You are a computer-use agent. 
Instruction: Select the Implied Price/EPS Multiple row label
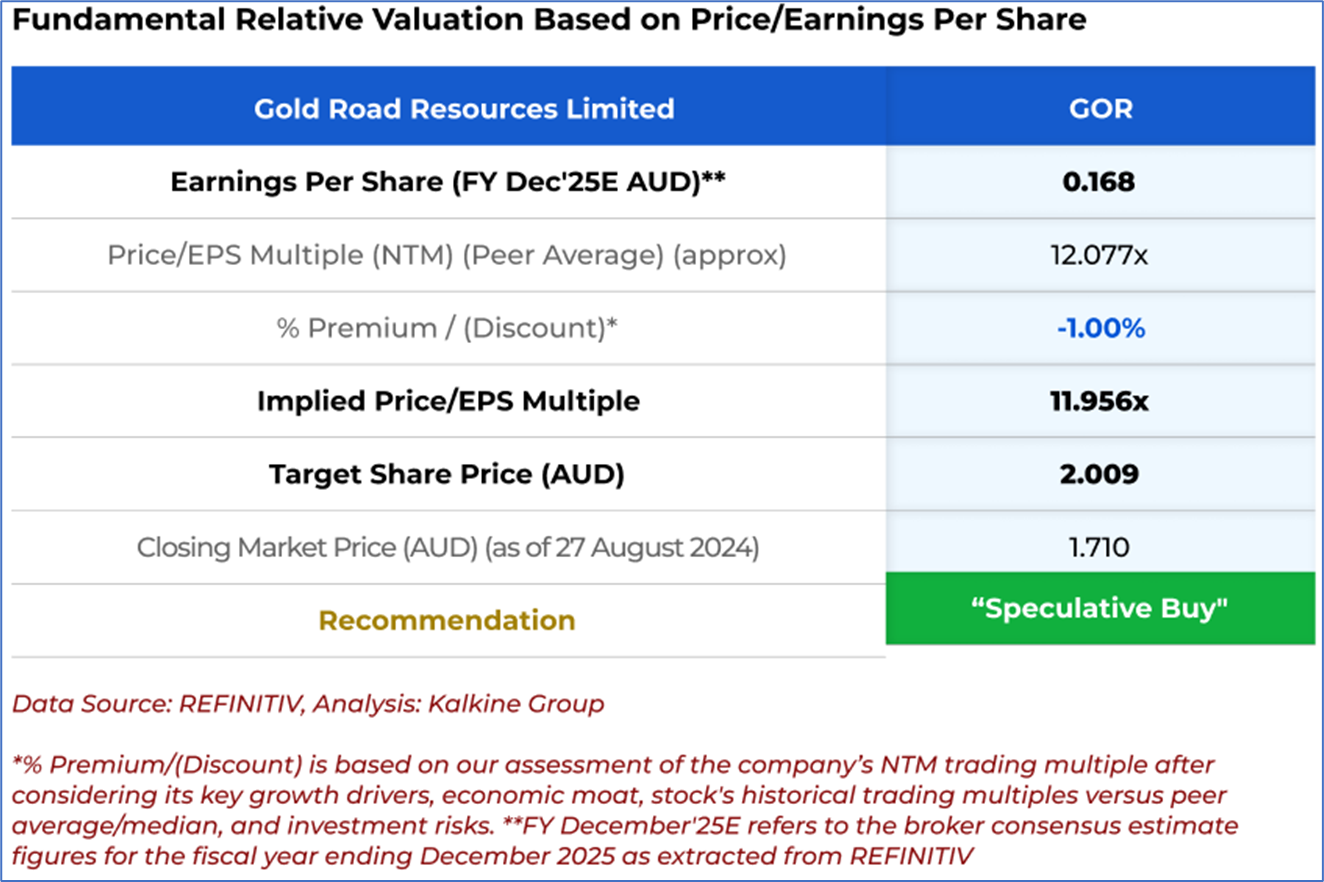tap(447, 401)
